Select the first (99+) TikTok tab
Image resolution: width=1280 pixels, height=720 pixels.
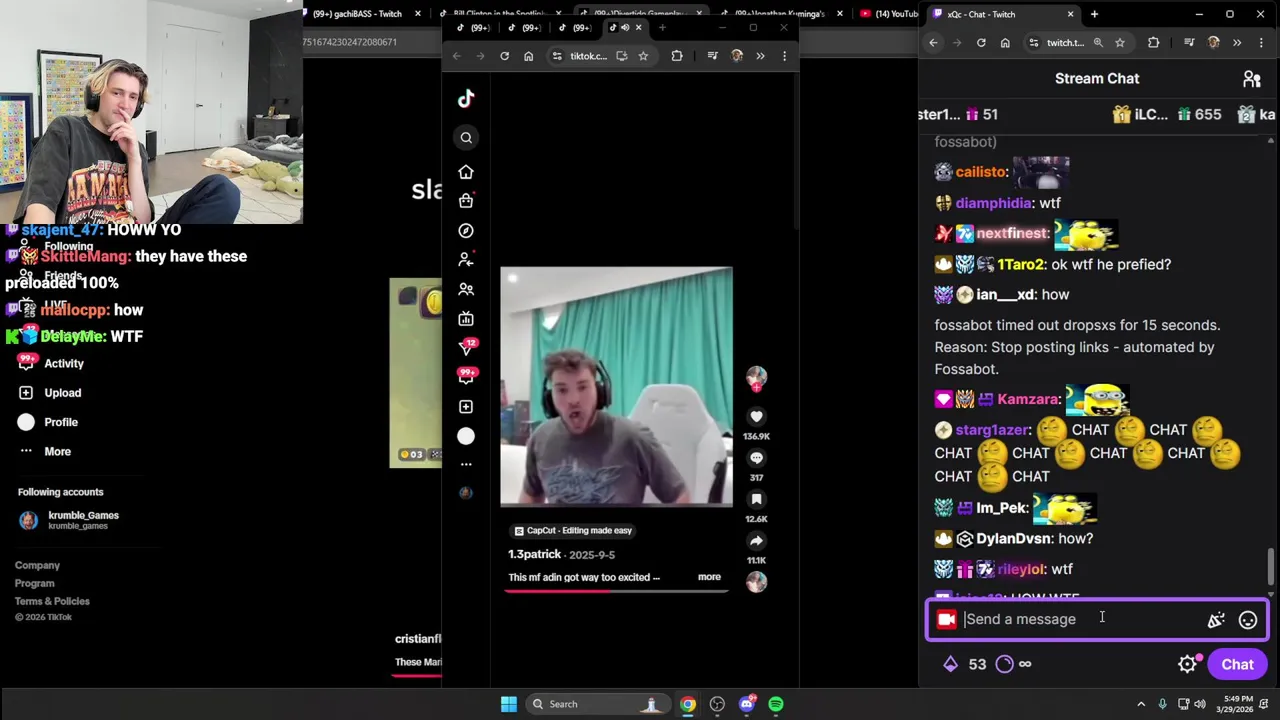coord(473,27)
